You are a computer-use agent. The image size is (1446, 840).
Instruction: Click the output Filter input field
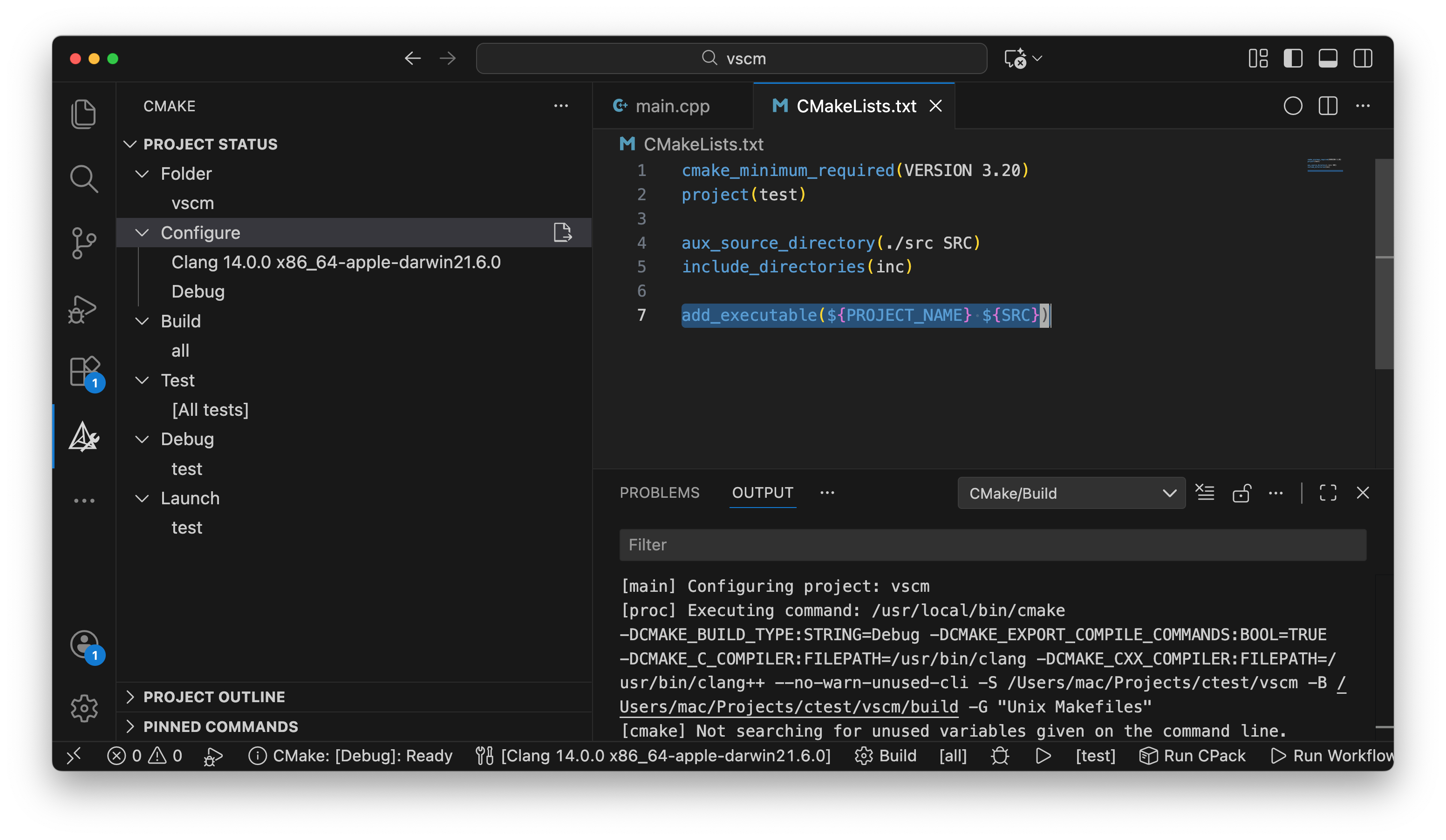coord(992,545)
